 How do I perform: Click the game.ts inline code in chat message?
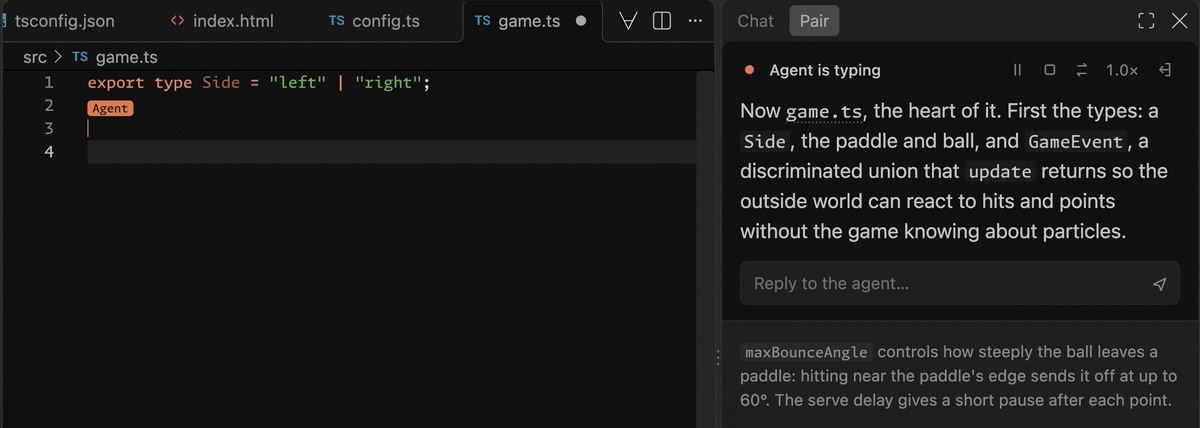tap(824, 112)
